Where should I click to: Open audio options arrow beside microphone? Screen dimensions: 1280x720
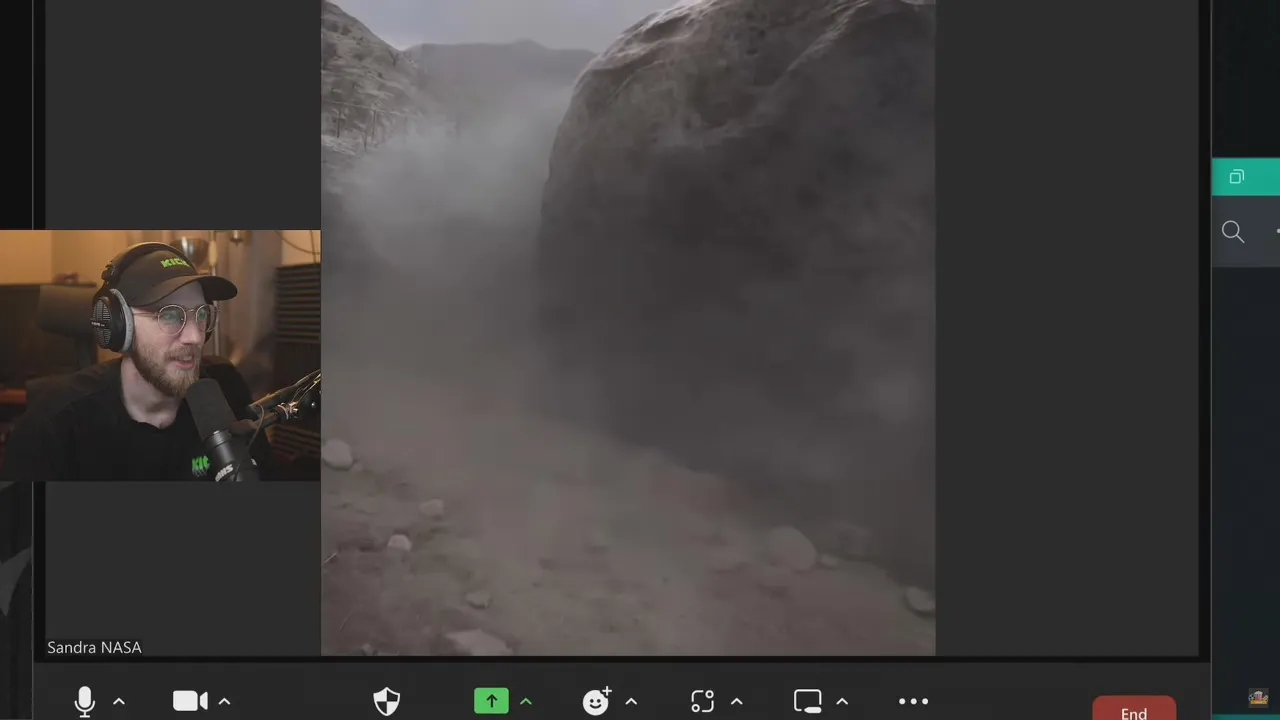point(119,702)
